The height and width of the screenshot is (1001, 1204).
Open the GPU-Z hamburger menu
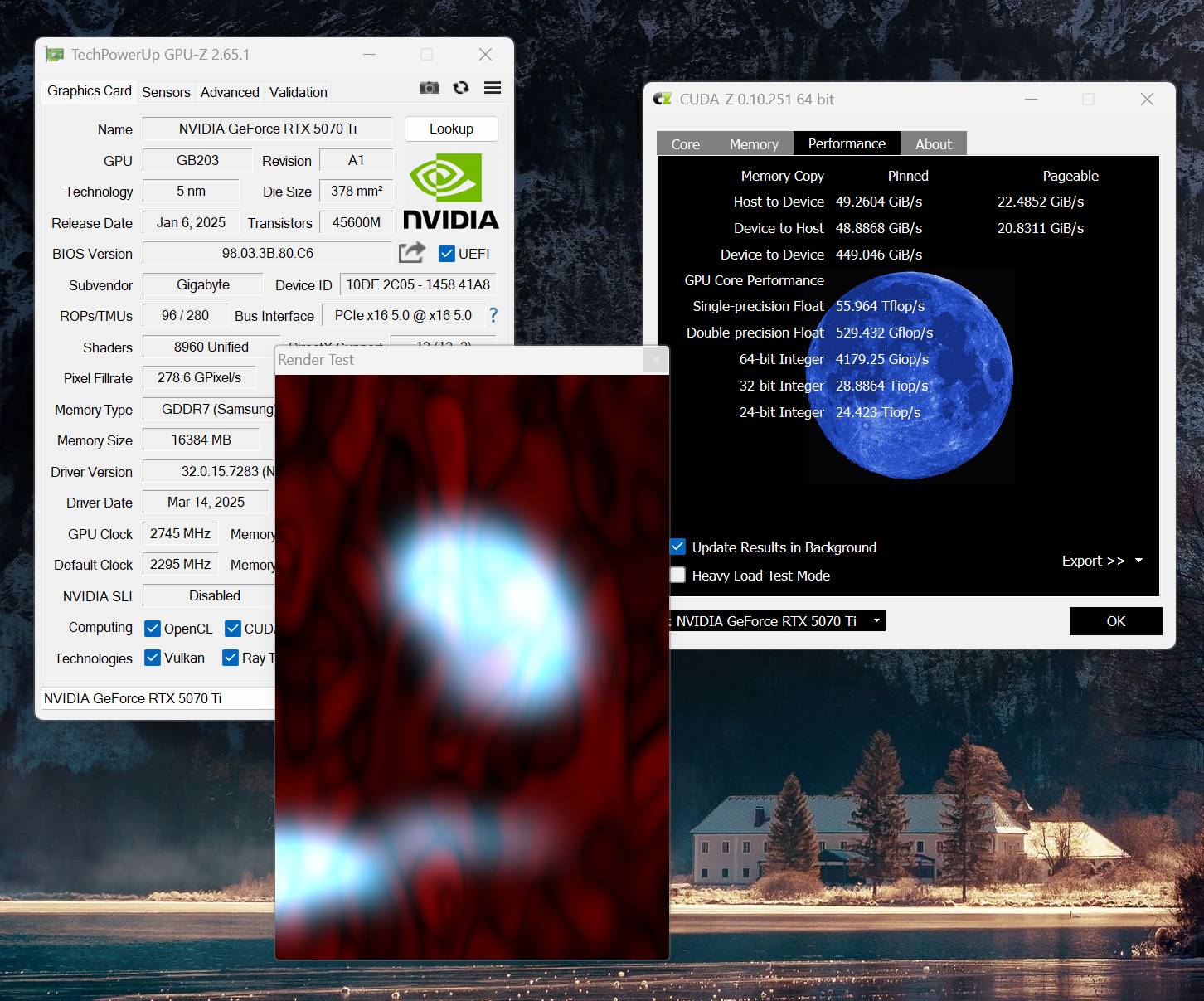point(493,88)
